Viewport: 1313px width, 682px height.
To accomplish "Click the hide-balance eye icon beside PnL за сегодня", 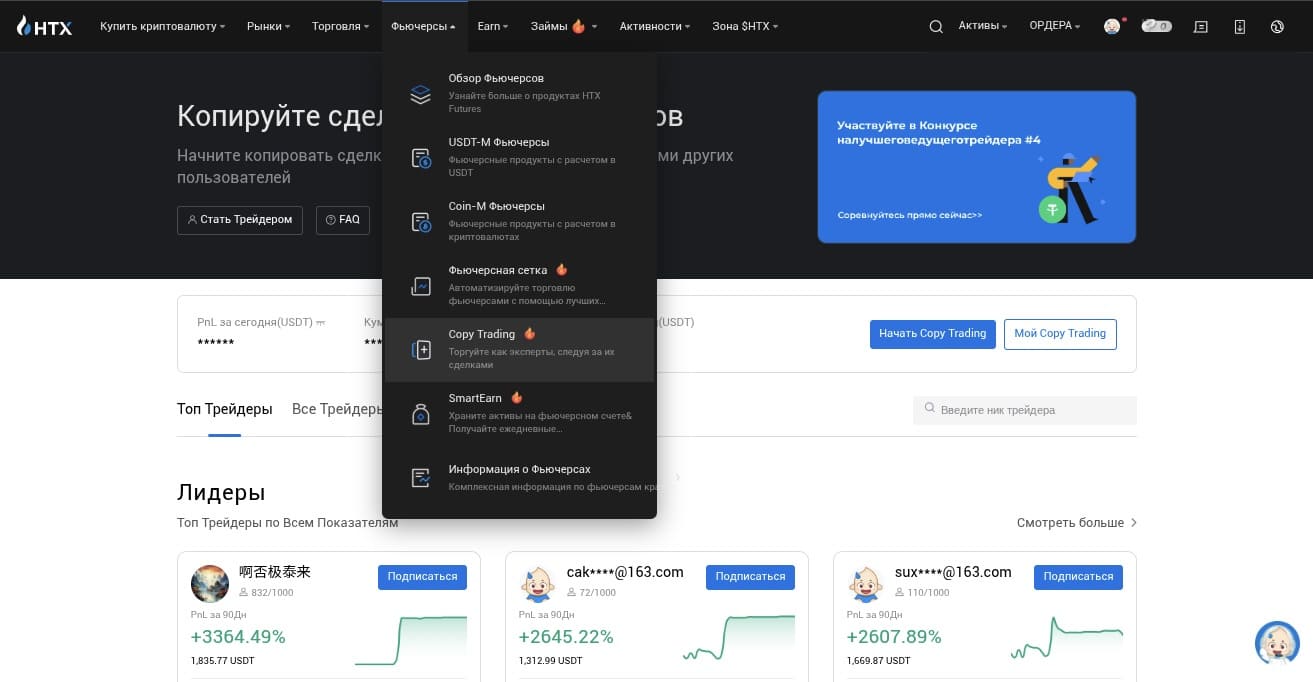I will point(320,323).
